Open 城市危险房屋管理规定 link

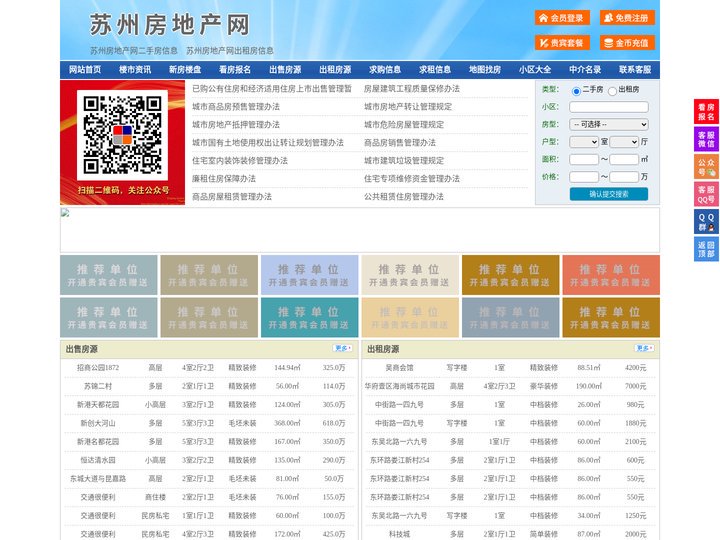tap(404, 124)
